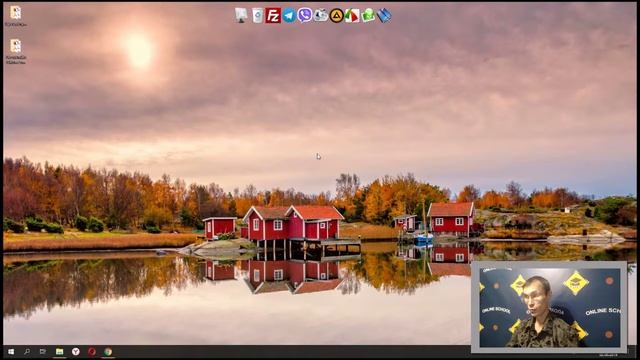
Task: Launch Viber from the dock
Action: [304, 16]
